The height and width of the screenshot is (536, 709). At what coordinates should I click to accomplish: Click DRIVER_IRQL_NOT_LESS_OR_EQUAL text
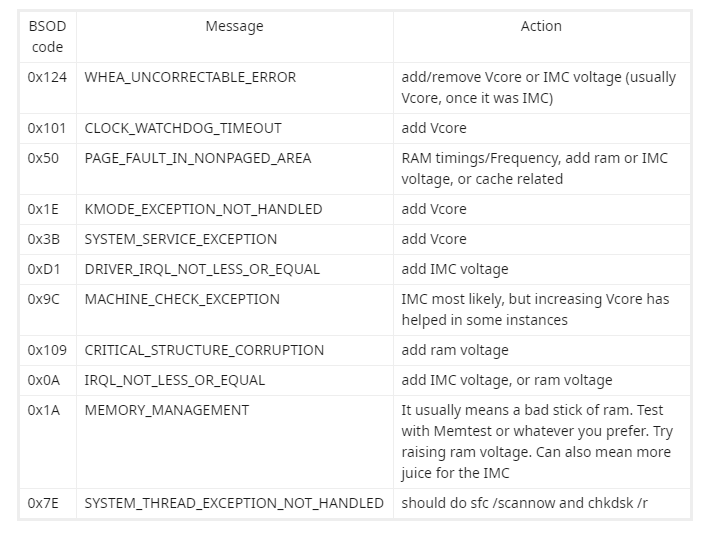point(202,270)
